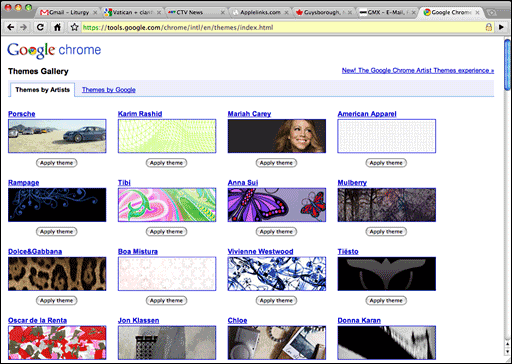This screenshot has height=364, width=512.
Task: Close the Guysborough tab
Action: (x=350, y=12)
